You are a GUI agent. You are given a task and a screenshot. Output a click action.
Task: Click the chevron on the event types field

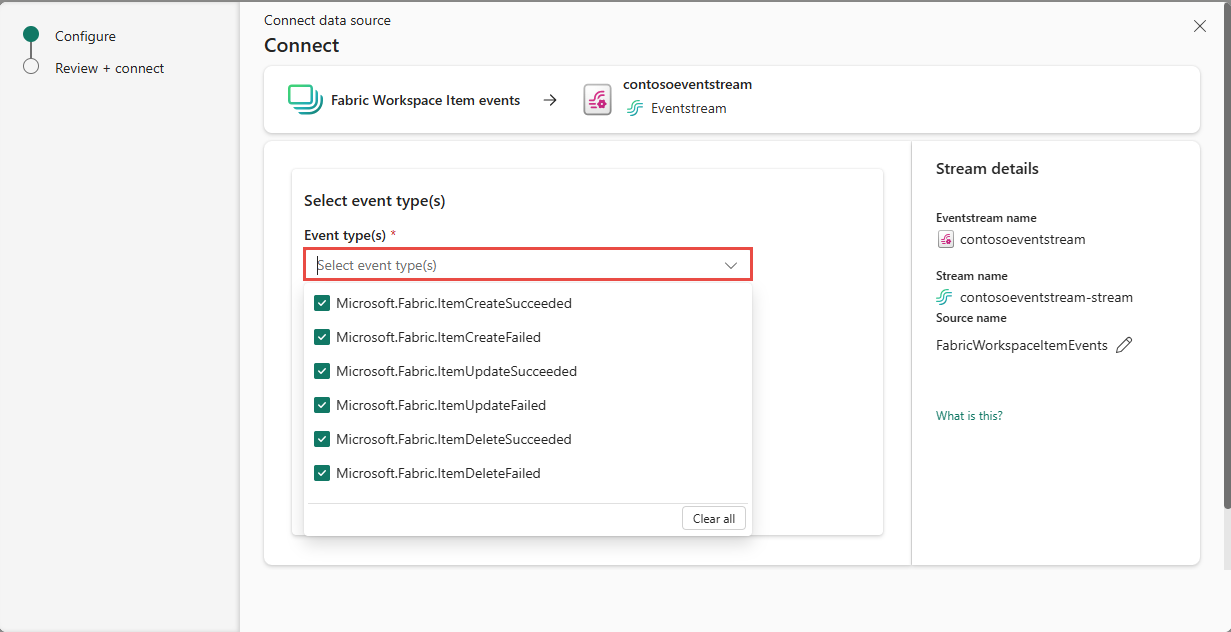[x=730, y=264]
